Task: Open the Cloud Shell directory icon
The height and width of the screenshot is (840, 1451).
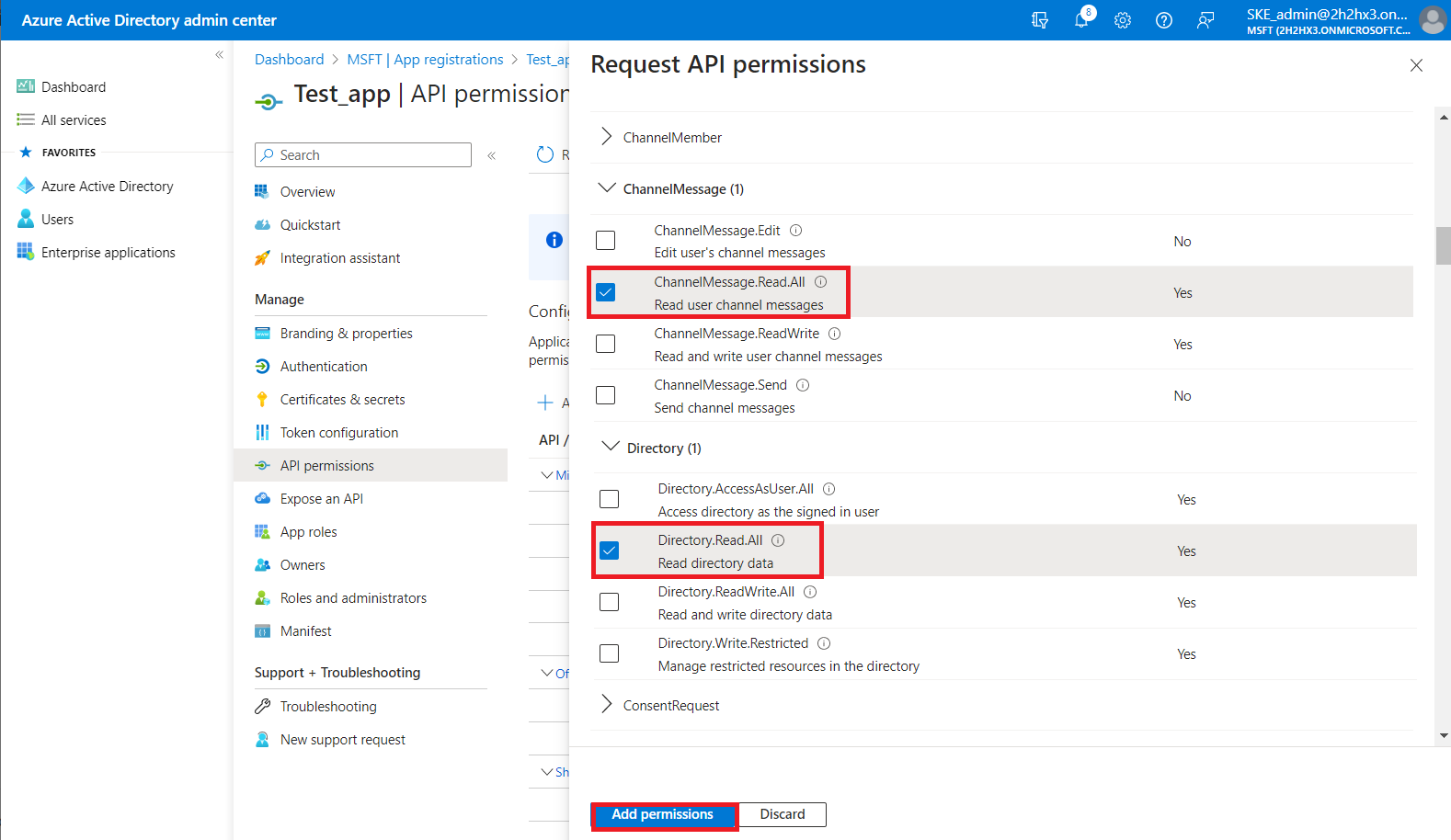Action: [x=1040, y=20]
